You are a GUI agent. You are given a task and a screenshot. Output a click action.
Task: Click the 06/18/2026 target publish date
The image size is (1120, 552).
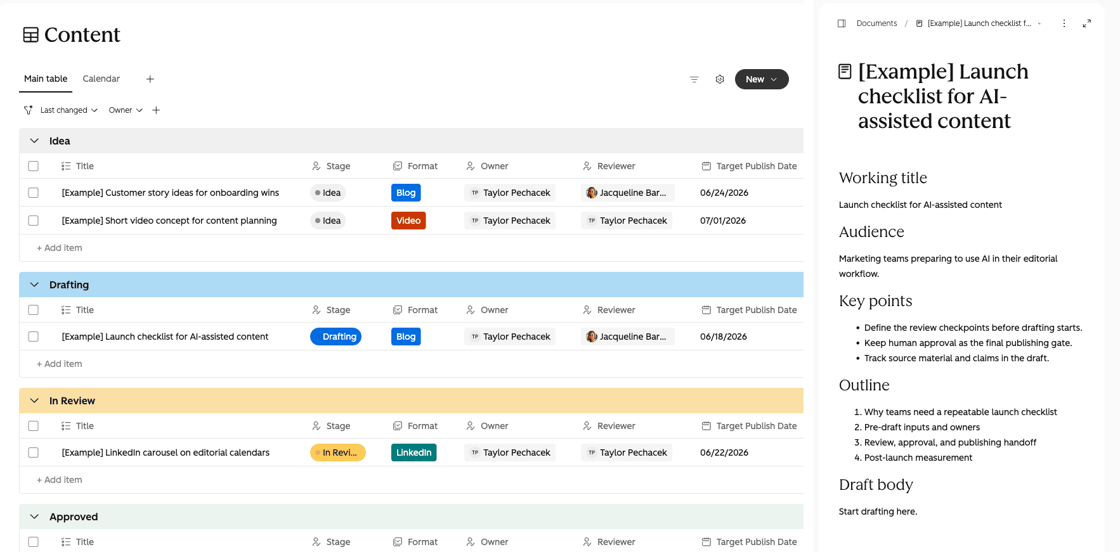(x=724, y=336)
